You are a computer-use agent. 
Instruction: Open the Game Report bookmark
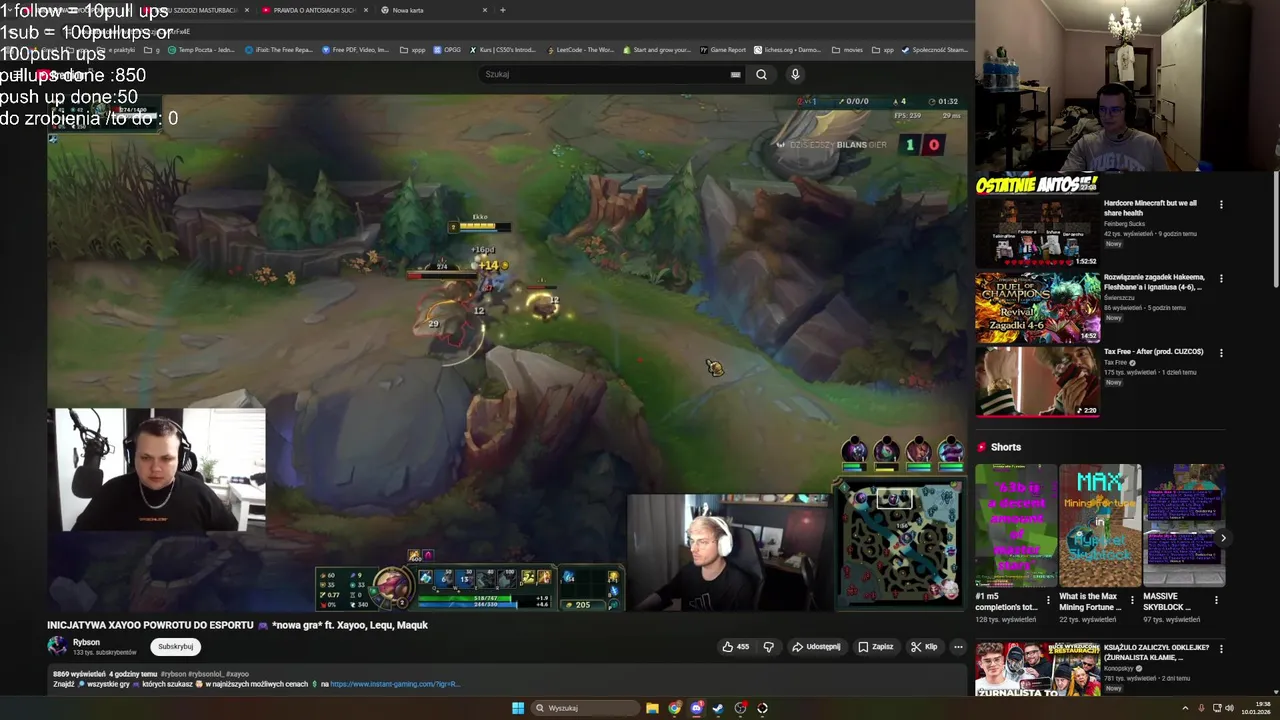(724, 49)
